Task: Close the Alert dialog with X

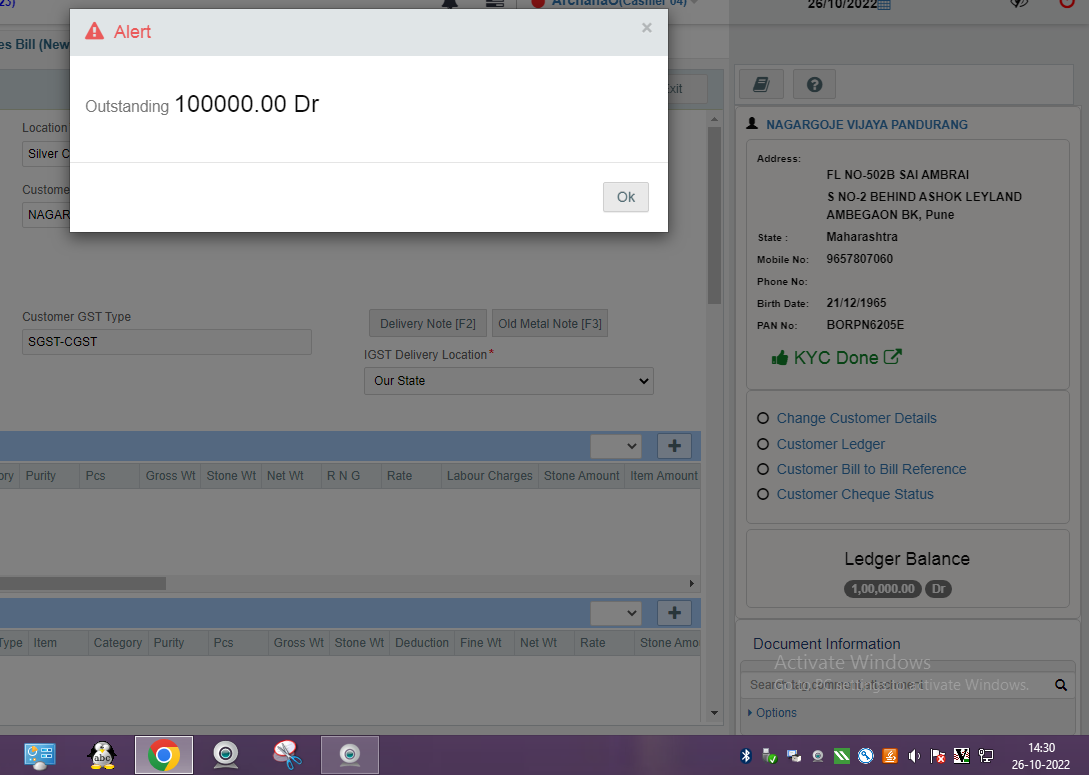Action: pyautogui.click(x=647, y=28)
